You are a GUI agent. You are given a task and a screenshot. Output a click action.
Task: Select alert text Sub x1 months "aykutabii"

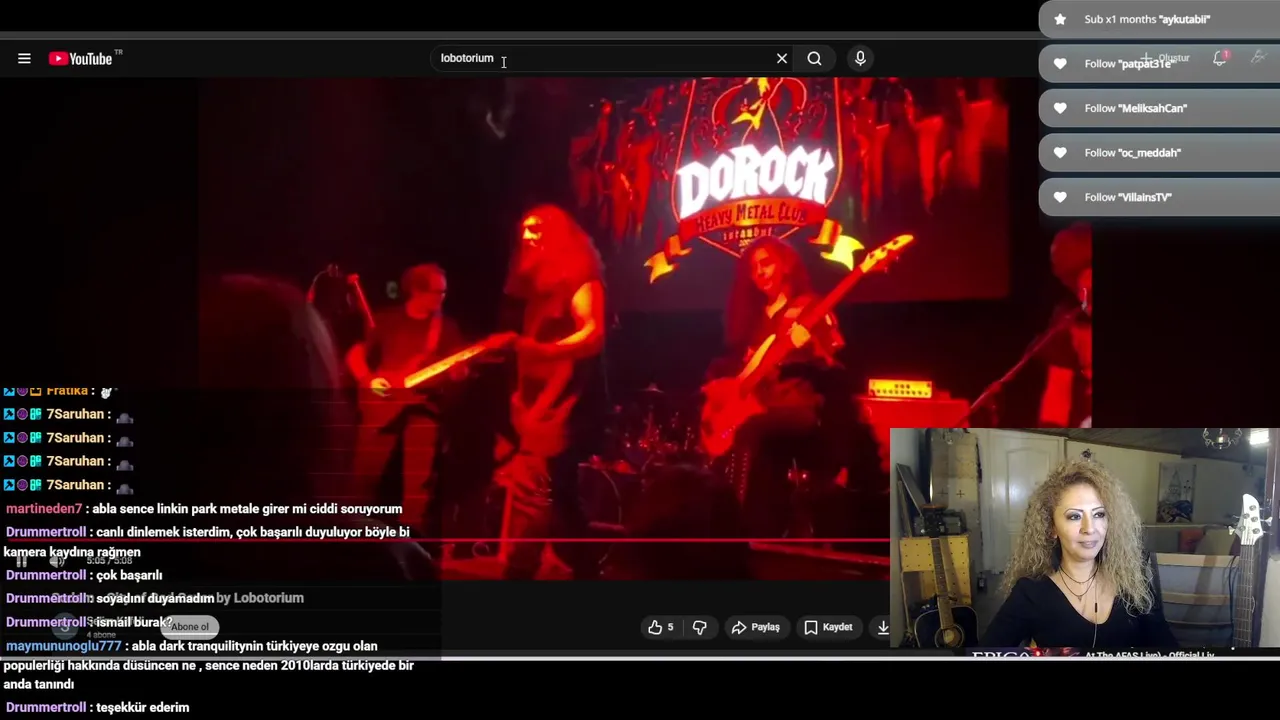[x=1147, y=19]
